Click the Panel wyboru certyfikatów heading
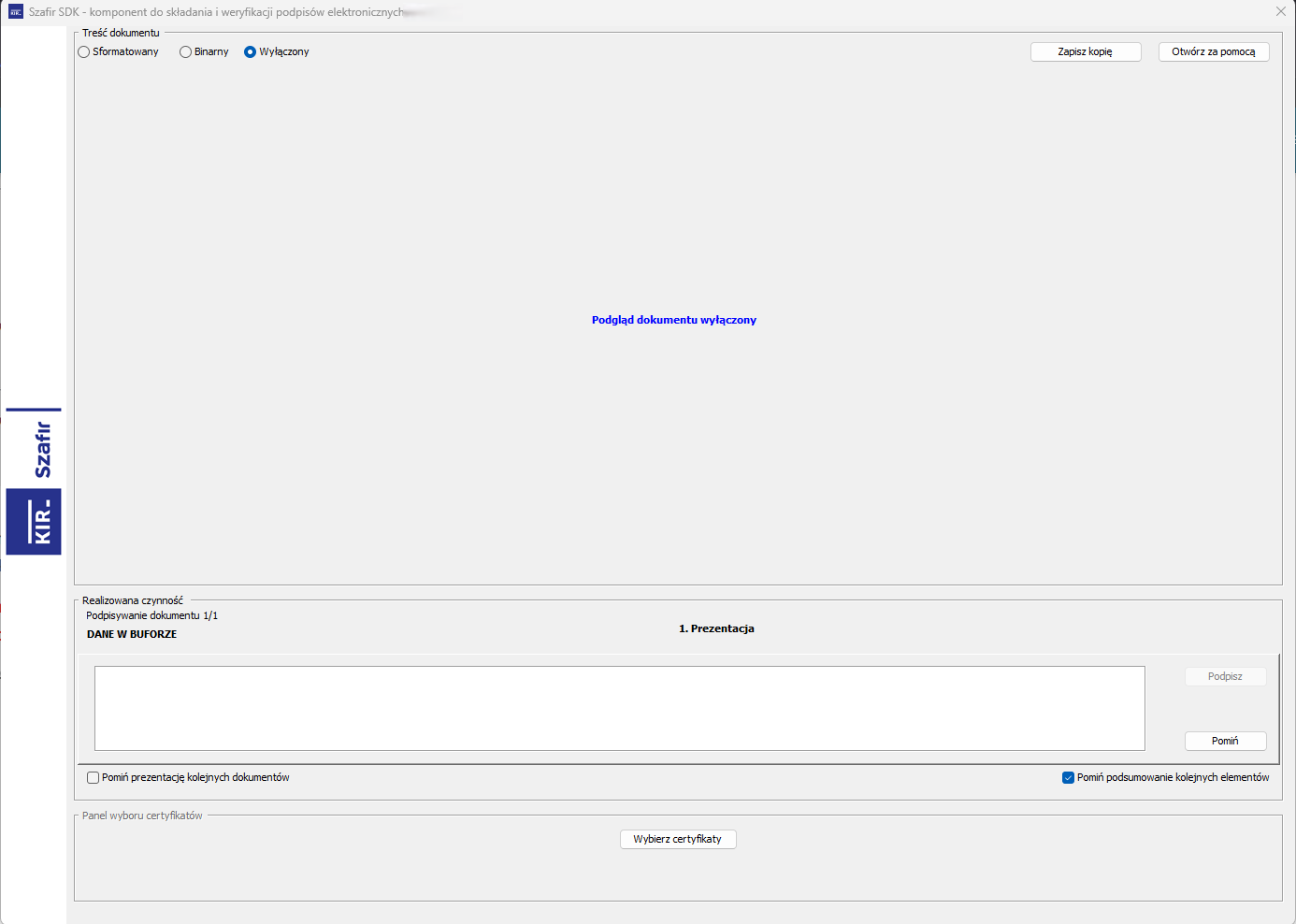The image size is (1296, 924). pyautogui.click(x=142, y=816)
